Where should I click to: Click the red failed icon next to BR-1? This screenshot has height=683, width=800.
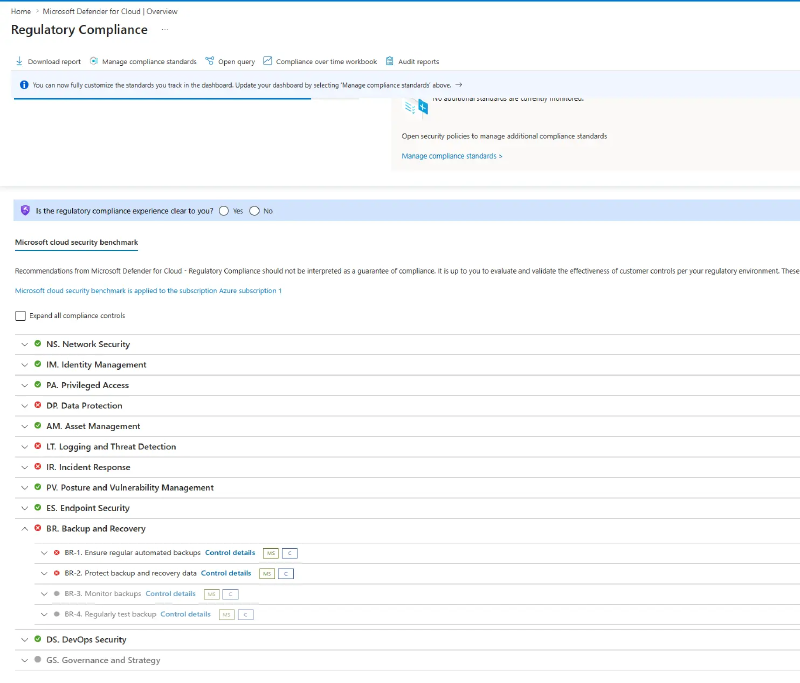(57, 552)
